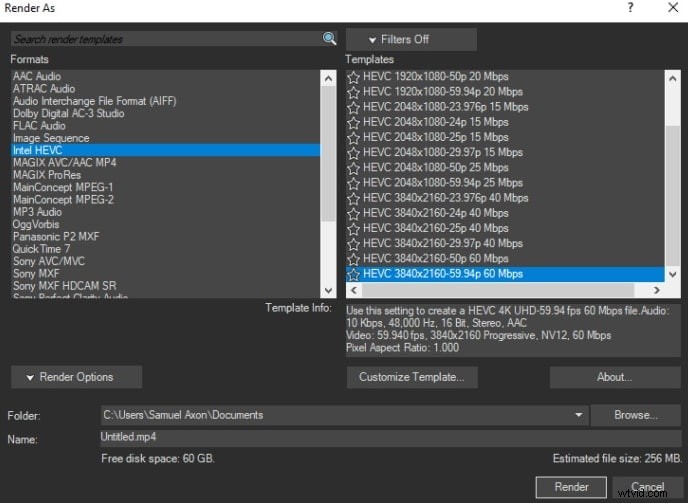Click the Render button
Viewport: 688px width, 503px height.
click(x=571, y=487)
